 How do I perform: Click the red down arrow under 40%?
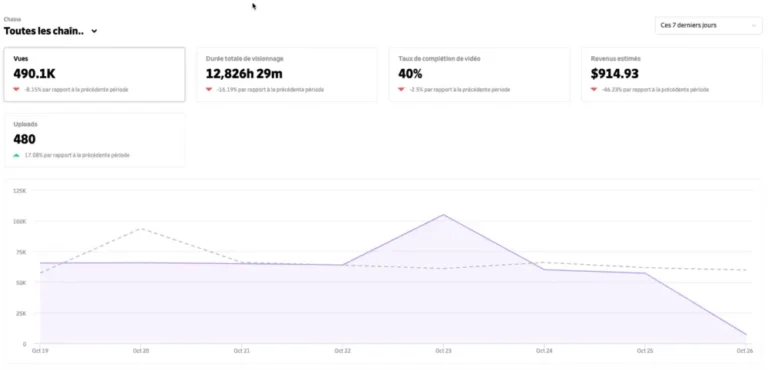[402, 90]
